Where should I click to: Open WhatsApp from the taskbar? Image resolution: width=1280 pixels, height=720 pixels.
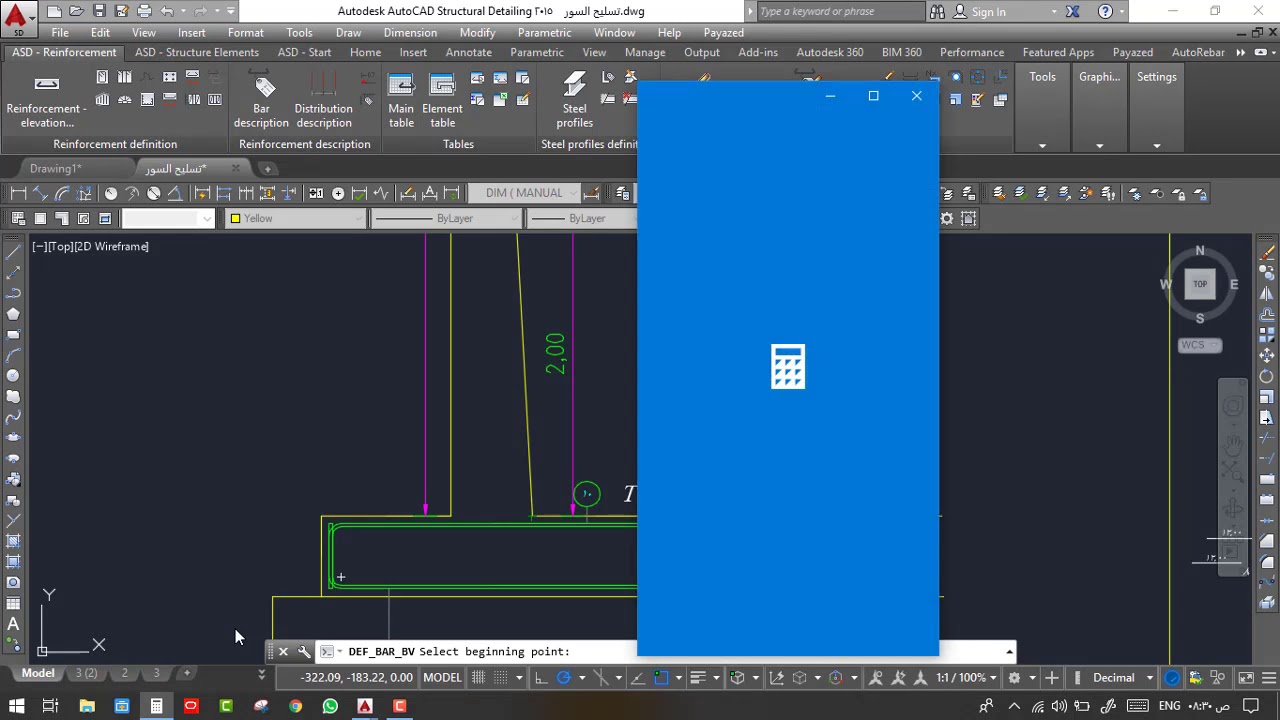pyautogui.click(x=330, y=706)
